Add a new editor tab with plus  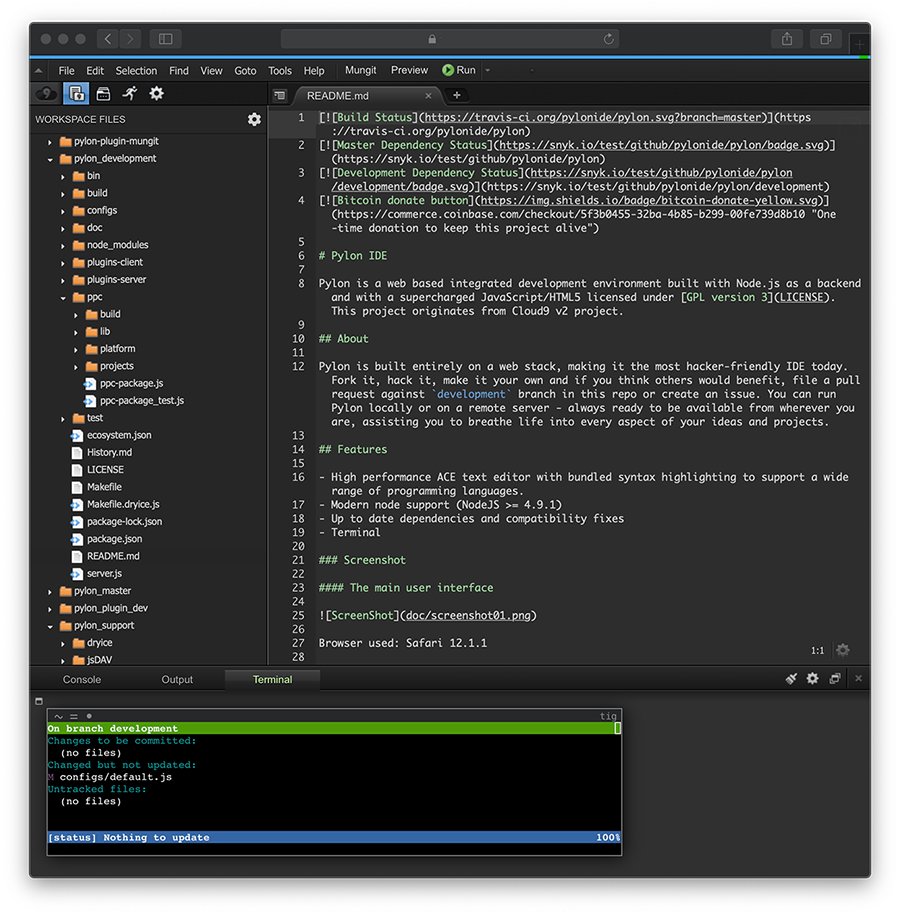(457, 95)
